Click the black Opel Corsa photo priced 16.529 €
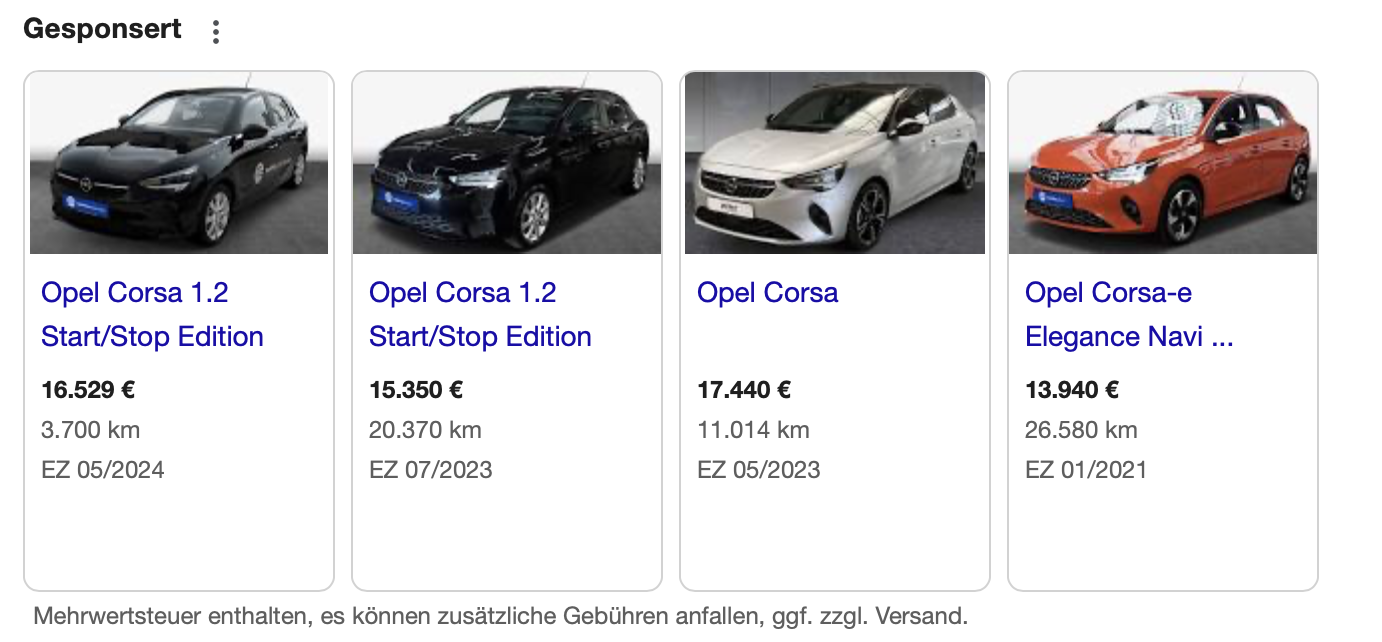 179,164
